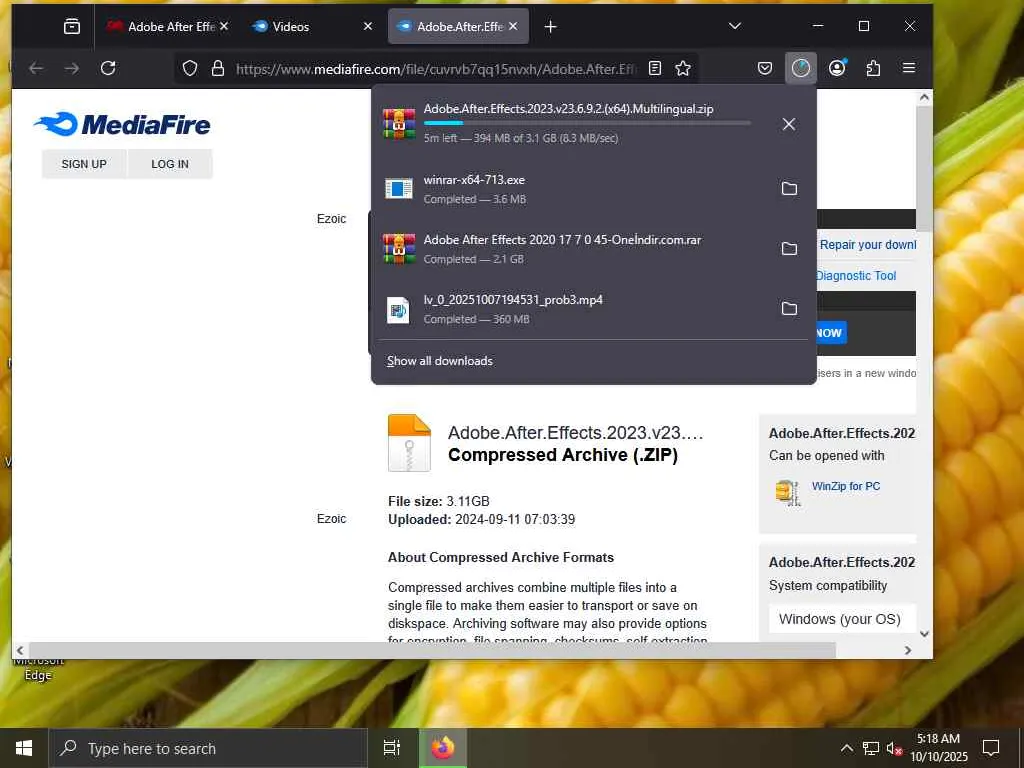This screenshot has width=1024, height=768.
Task: Click the Firefox taskbar icon
Action: coord(443,748)
